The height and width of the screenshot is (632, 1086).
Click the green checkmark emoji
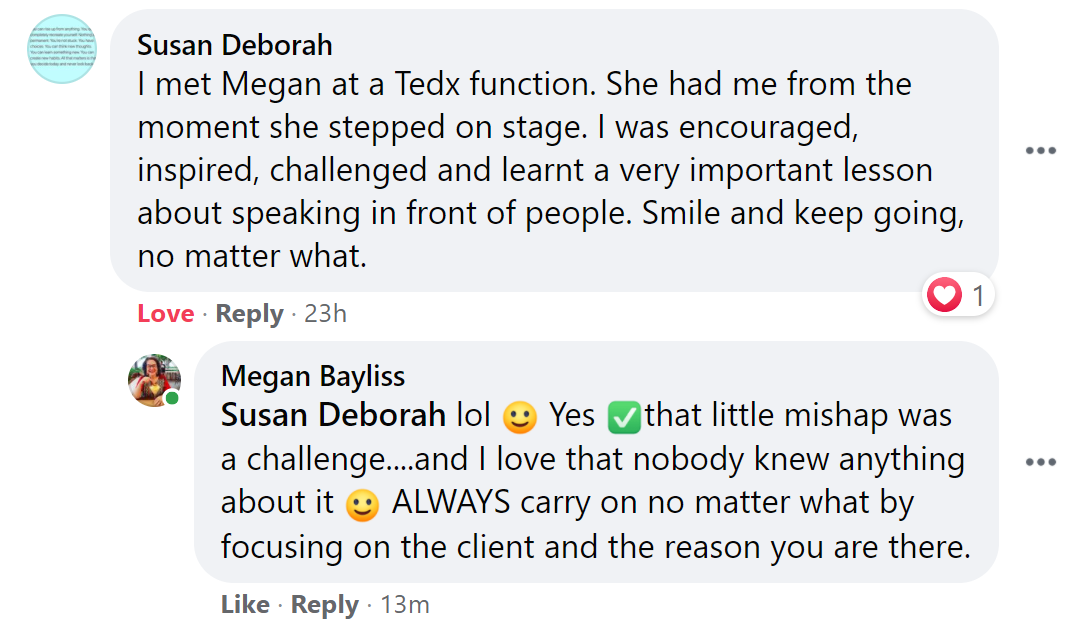pyautogui.click(x=623, y=417)
